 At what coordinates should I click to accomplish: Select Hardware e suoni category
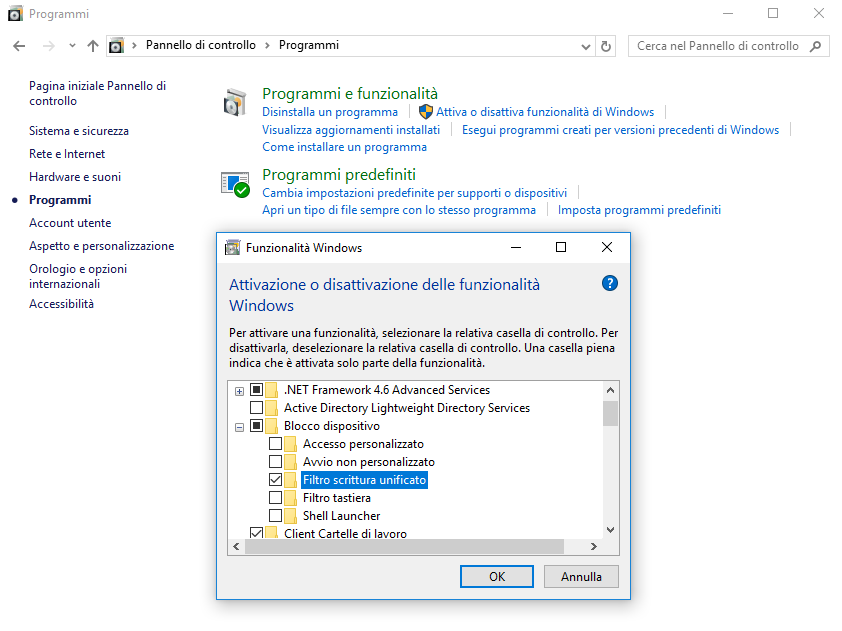pos(75,177)
